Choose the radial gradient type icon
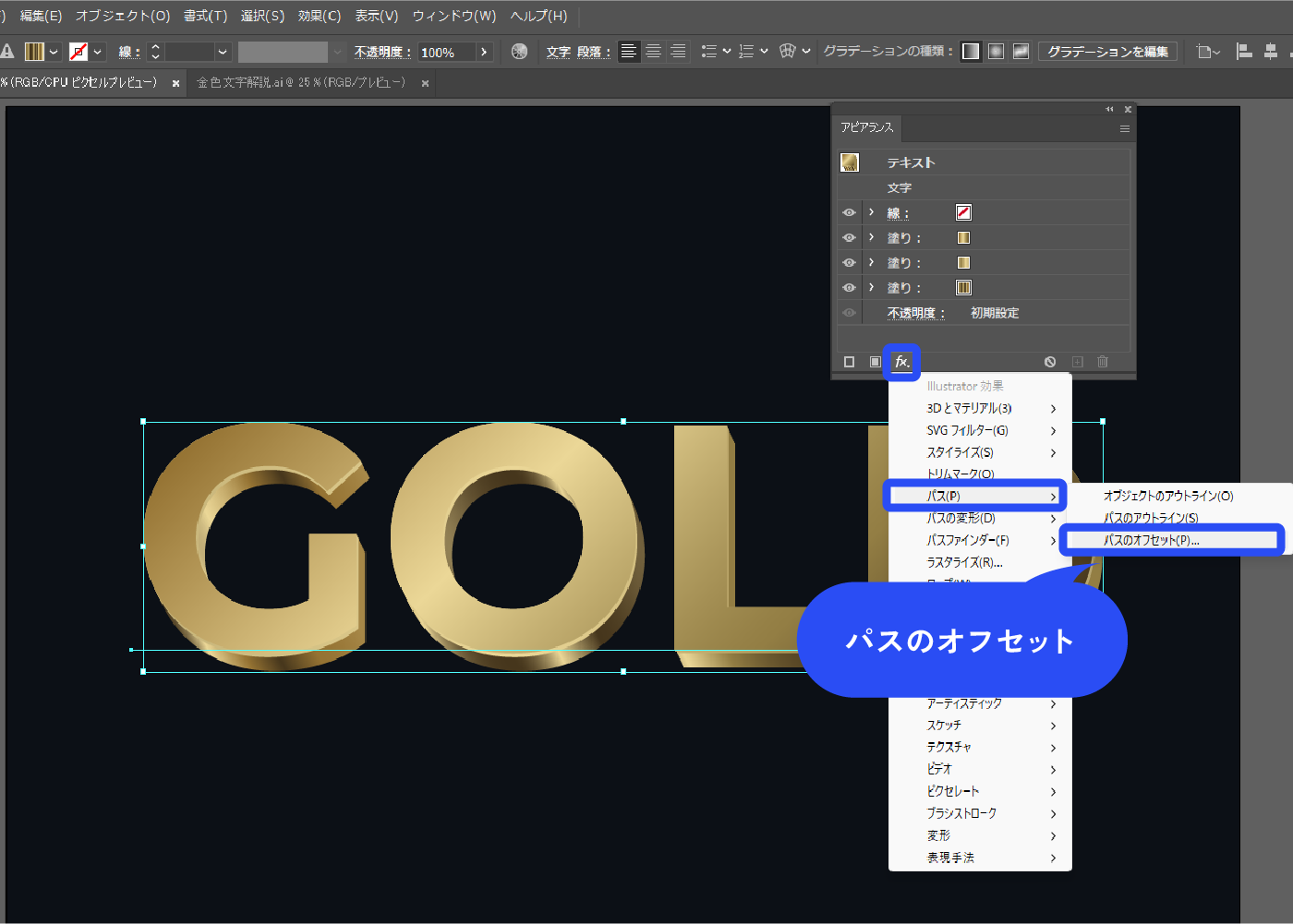The height and width of the screenshot is (924, 1293). coord(996,52)
